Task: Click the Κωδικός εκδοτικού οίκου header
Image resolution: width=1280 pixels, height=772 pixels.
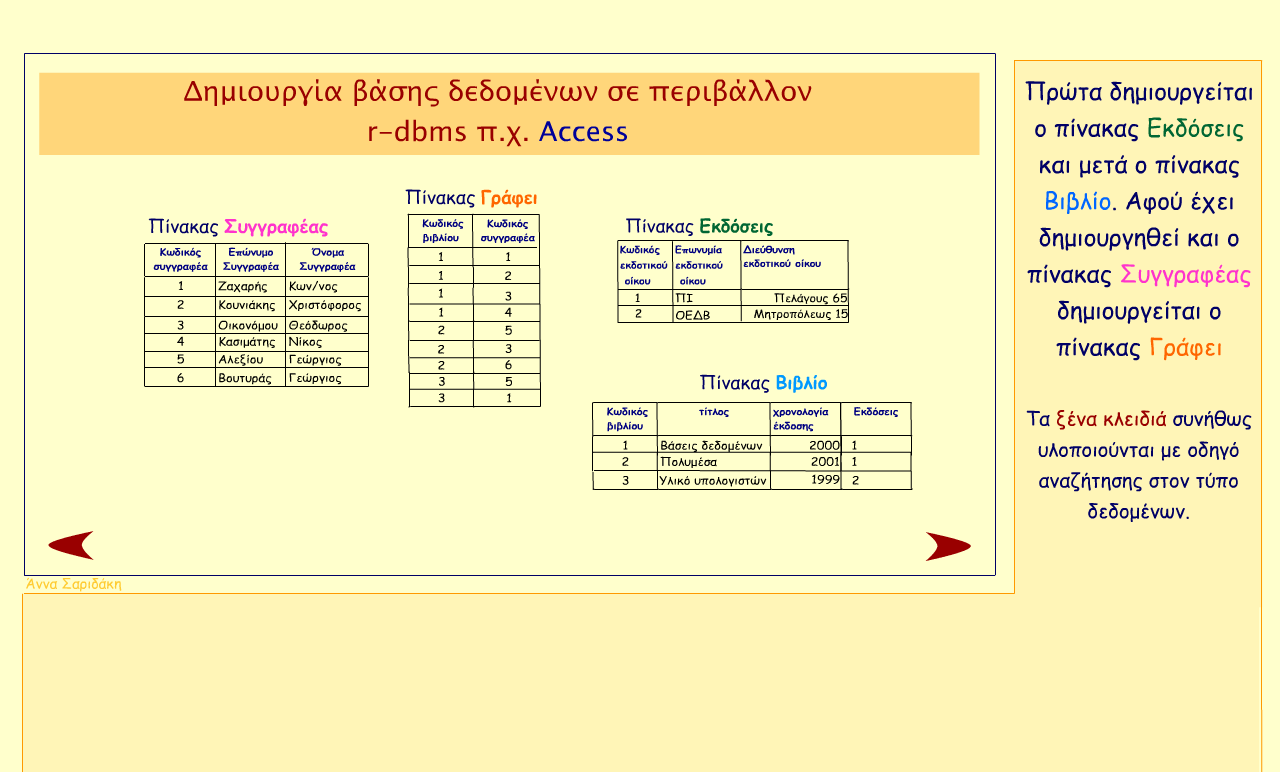Action: [644, 265]
